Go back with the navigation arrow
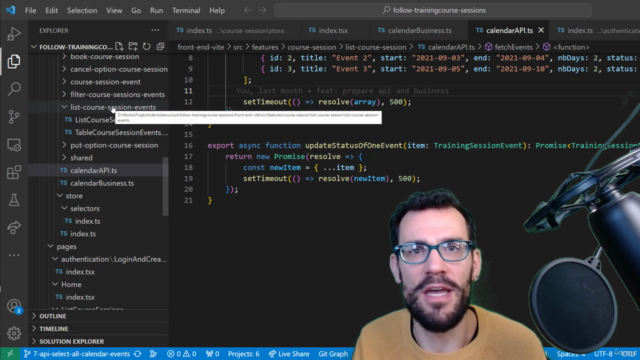 247,10
